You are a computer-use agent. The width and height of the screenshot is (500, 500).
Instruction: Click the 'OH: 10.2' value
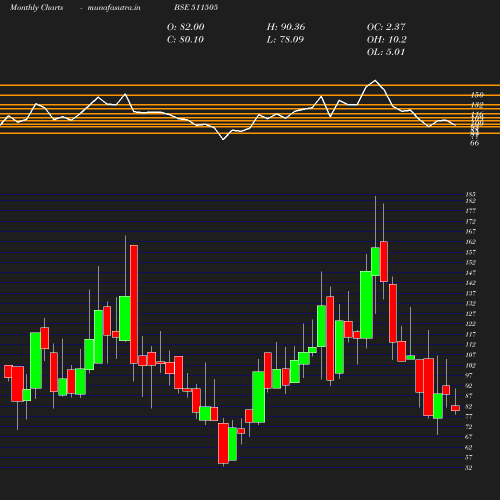pyautogui.click(x=386, y=39)
